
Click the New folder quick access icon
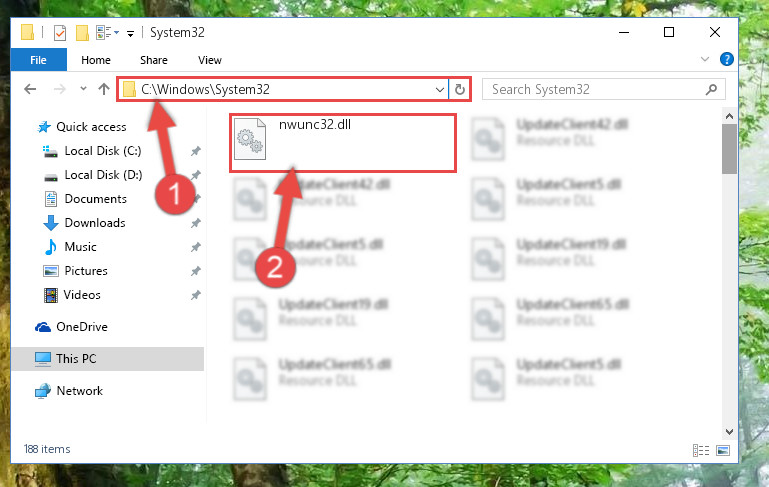coord(82,33)
